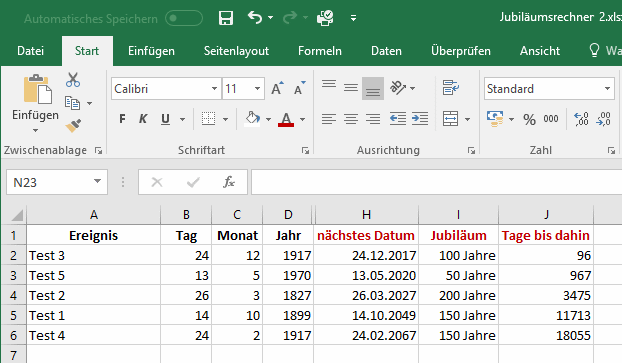Apply percent style
This screenshot has width=622, height=363.
pyautogui.click(x=529, y=119)
